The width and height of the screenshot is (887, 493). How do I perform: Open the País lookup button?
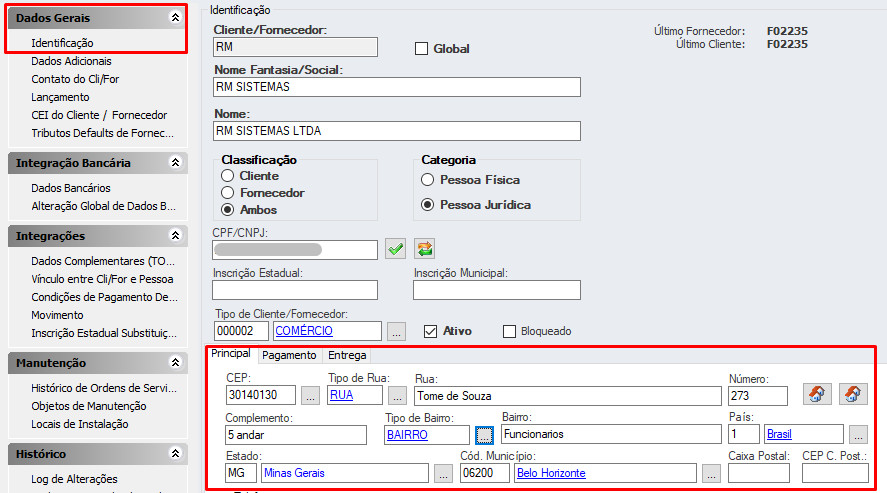tap(858, 434)
